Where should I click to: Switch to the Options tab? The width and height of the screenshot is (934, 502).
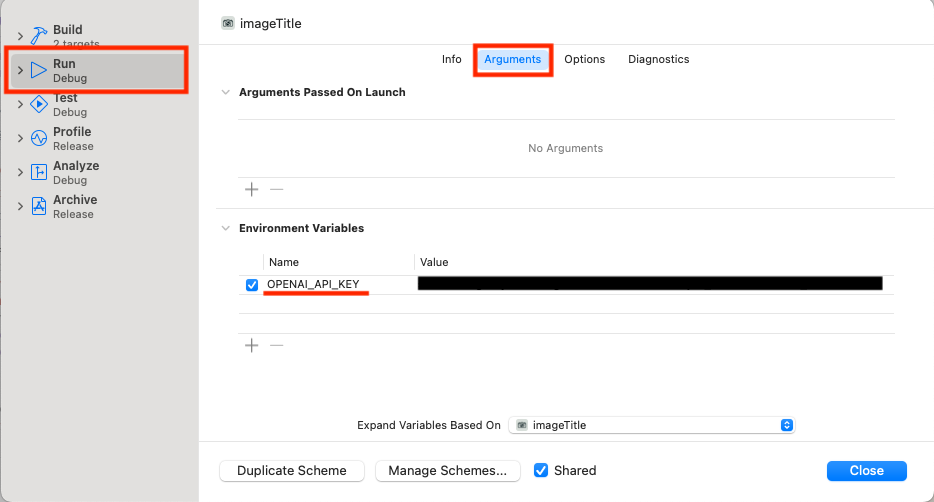point(584,59)
